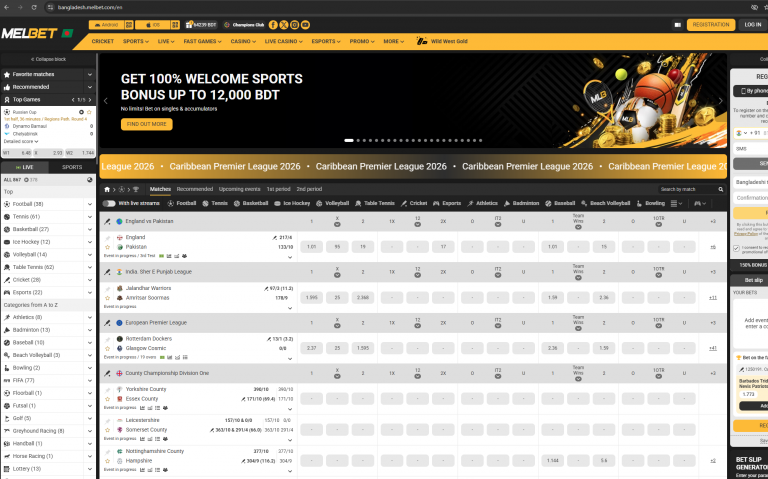Open SPORTS dropdown in main menu
The width and height of the screenshot is (768, 479).
point(136,42)
